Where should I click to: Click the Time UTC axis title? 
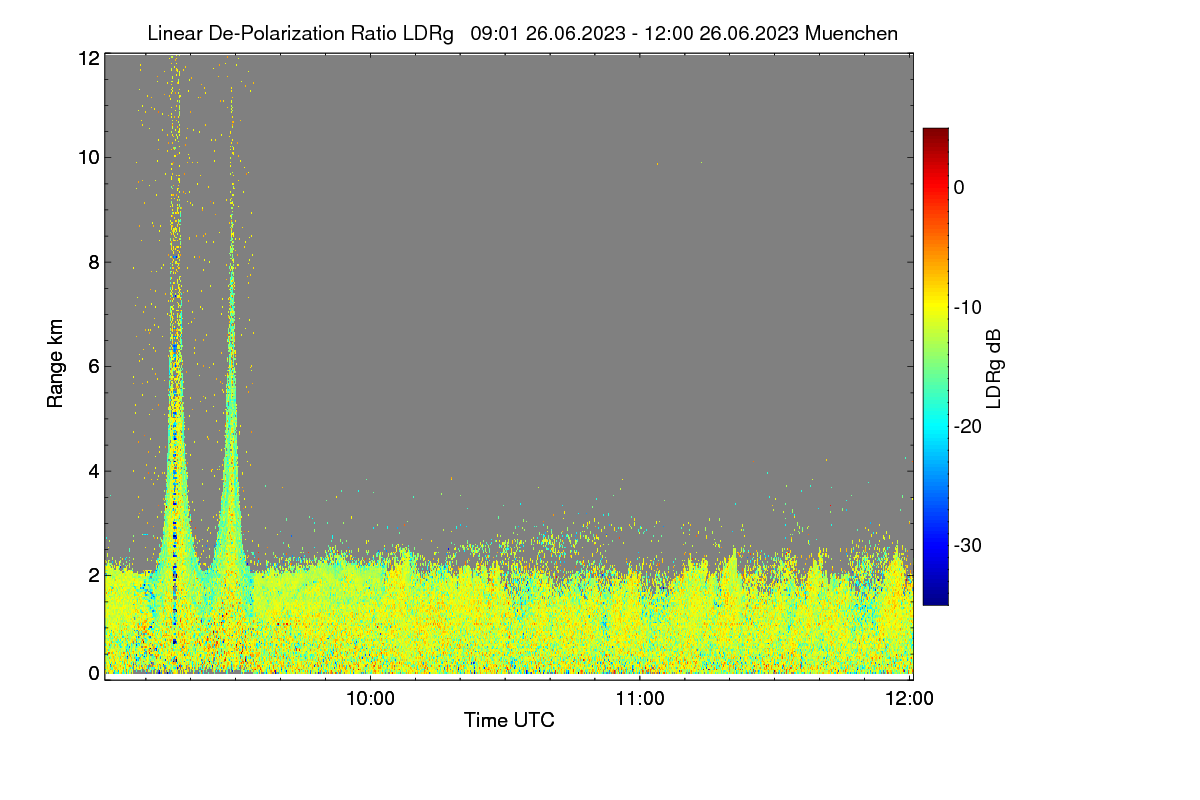tap(509, 720)
